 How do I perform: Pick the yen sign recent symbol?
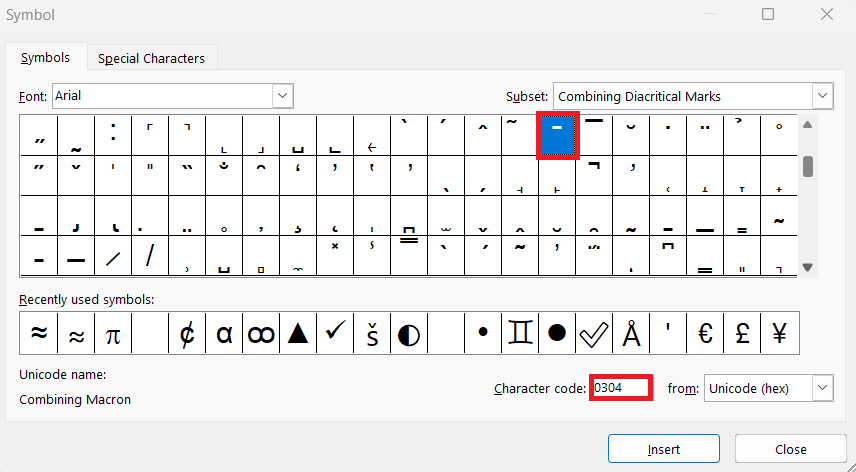[x=780, y=333]
